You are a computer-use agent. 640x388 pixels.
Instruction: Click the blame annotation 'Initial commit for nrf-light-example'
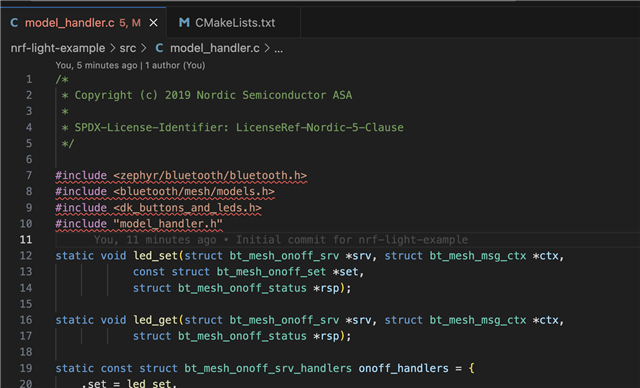[x=352, y=240]
